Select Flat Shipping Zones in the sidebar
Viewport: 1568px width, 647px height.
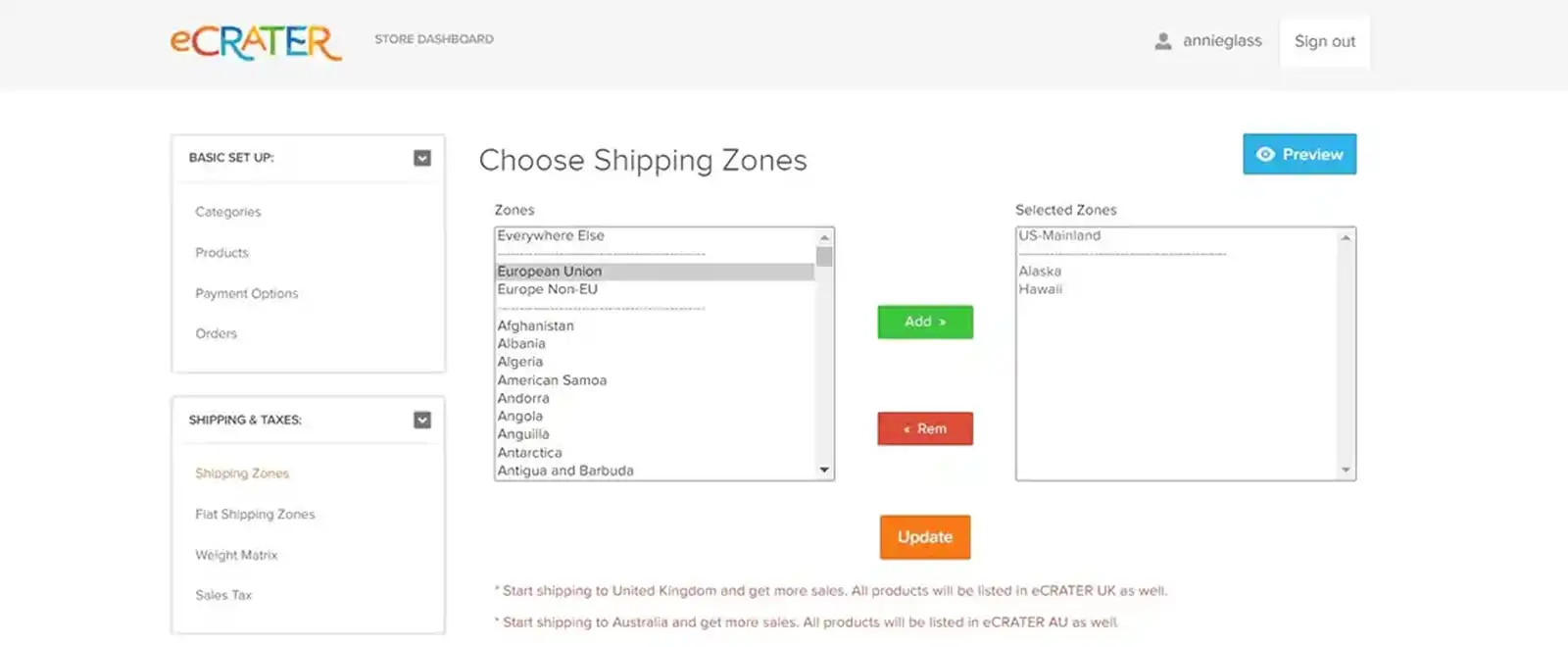tap(255, 514)
